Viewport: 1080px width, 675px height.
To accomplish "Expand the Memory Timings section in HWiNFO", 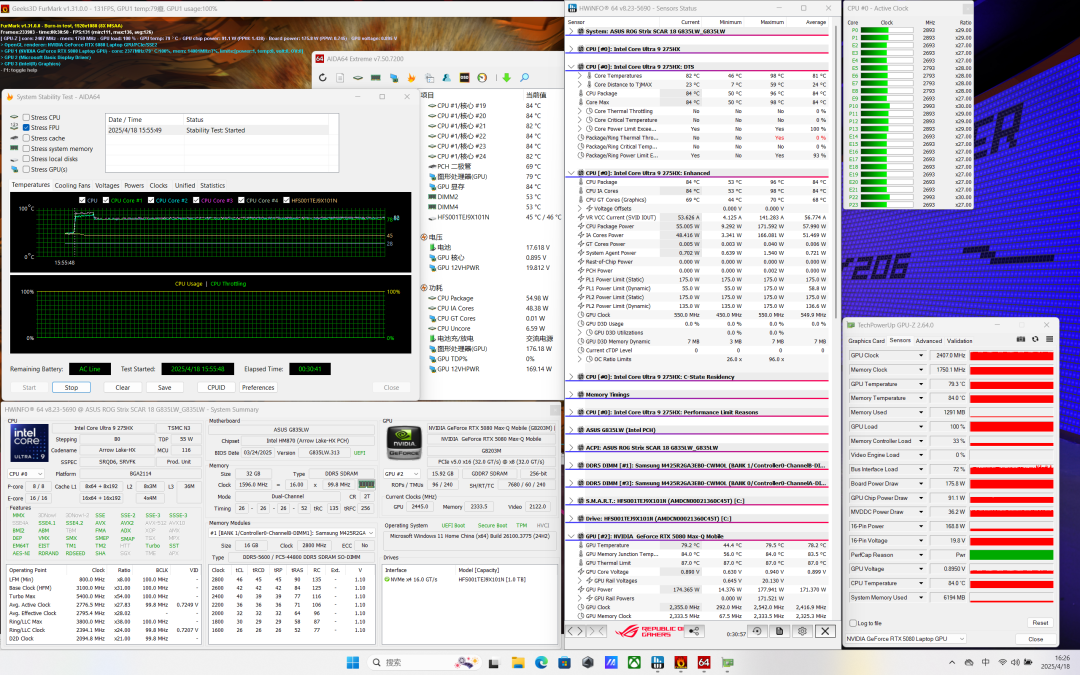I will tap(571, 395).
